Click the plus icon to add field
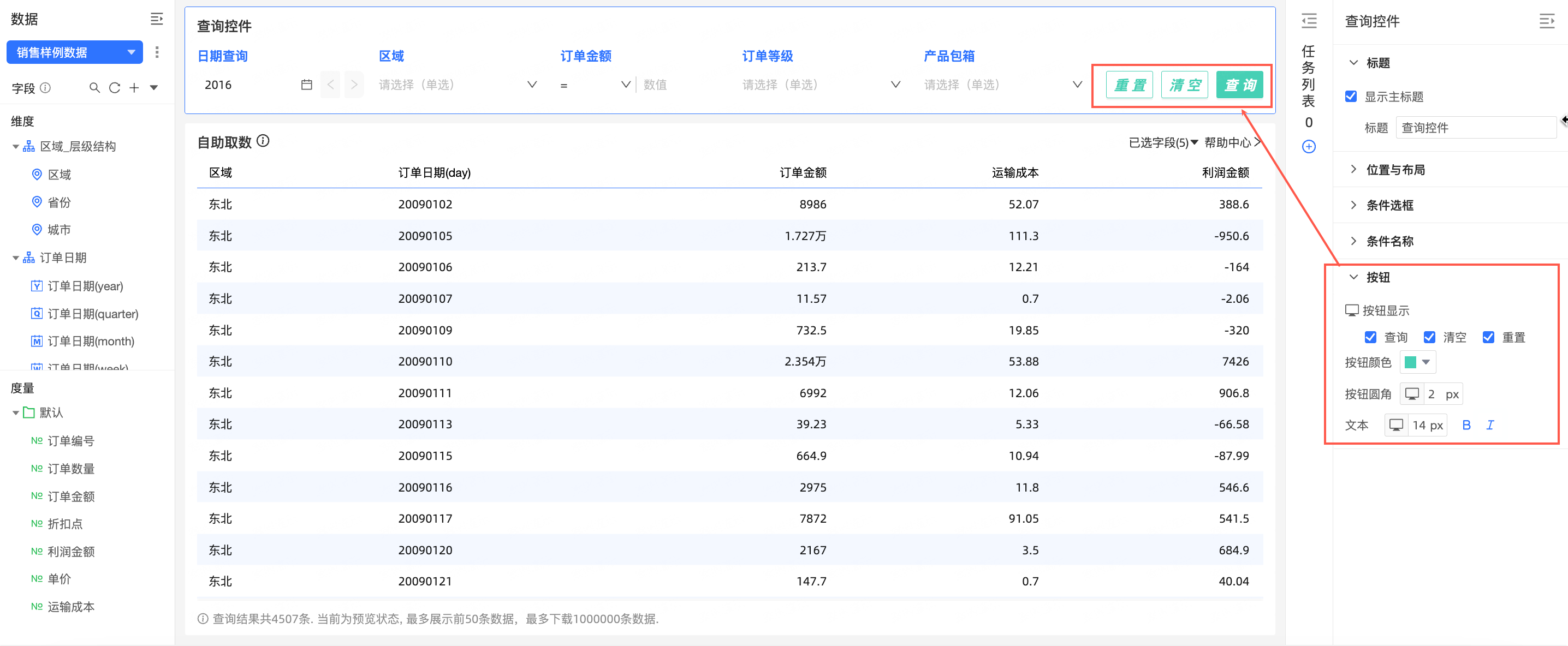The height and width of the screenshot is (646, 1568). [134, 88]
